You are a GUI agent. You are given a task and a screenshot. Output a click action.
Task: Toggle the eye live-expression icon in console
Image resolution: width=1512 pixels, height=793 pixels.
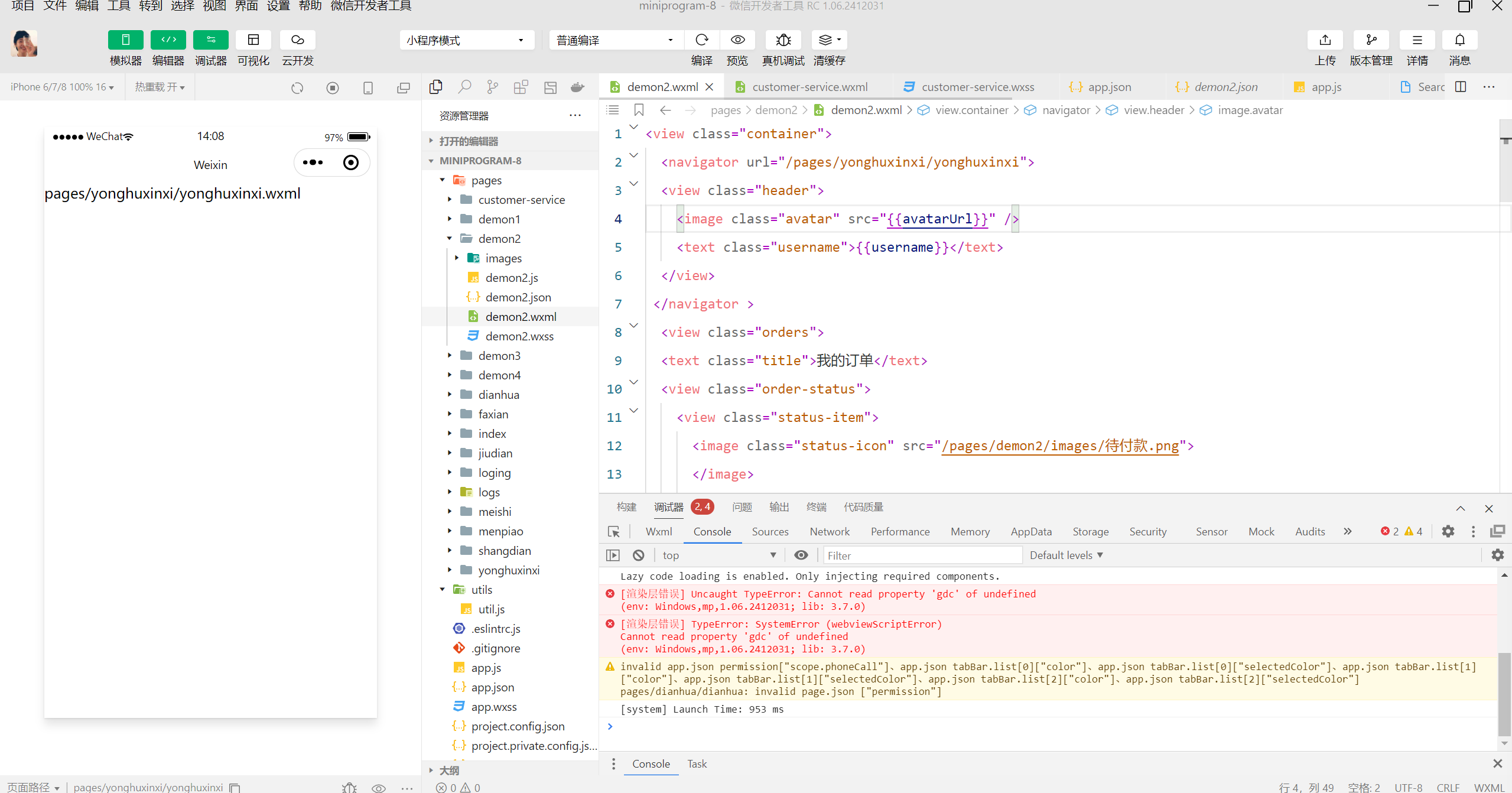tap(801, 555)
